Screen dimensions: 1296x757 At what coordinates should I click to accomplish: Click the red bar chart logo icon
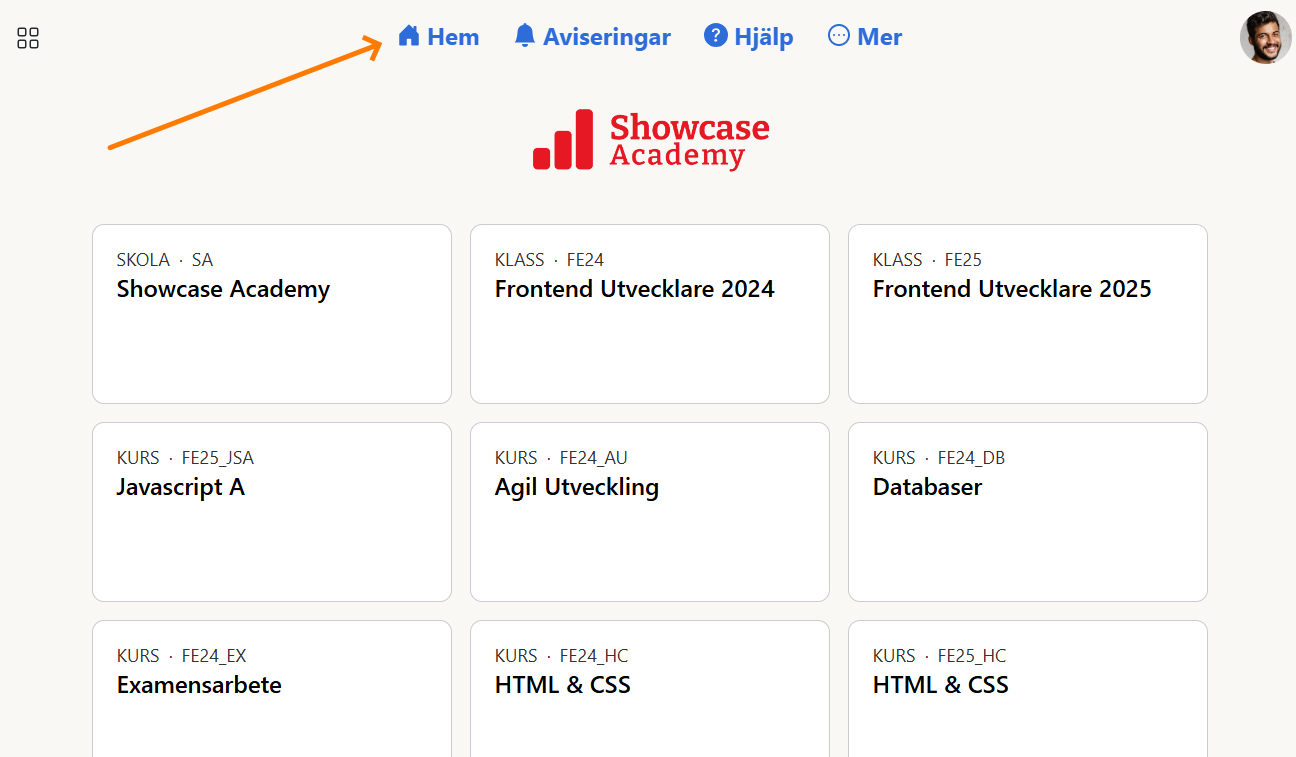(563, 141)
